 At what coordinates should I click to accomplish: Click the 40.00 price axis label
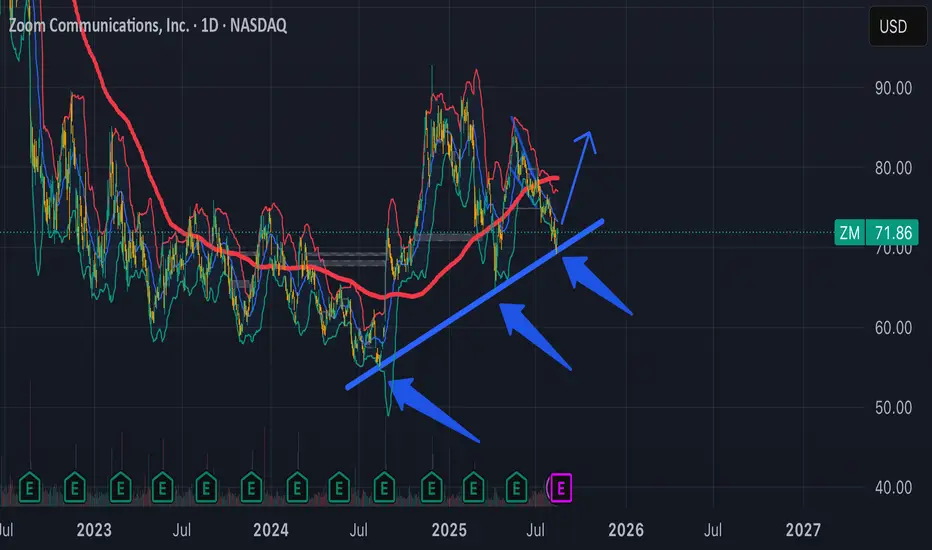click(893, 488)
